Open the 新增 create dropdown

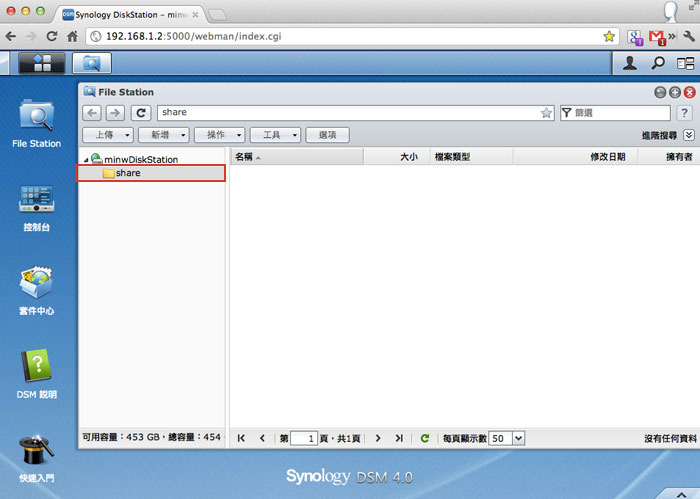click(x=164, y=135)
